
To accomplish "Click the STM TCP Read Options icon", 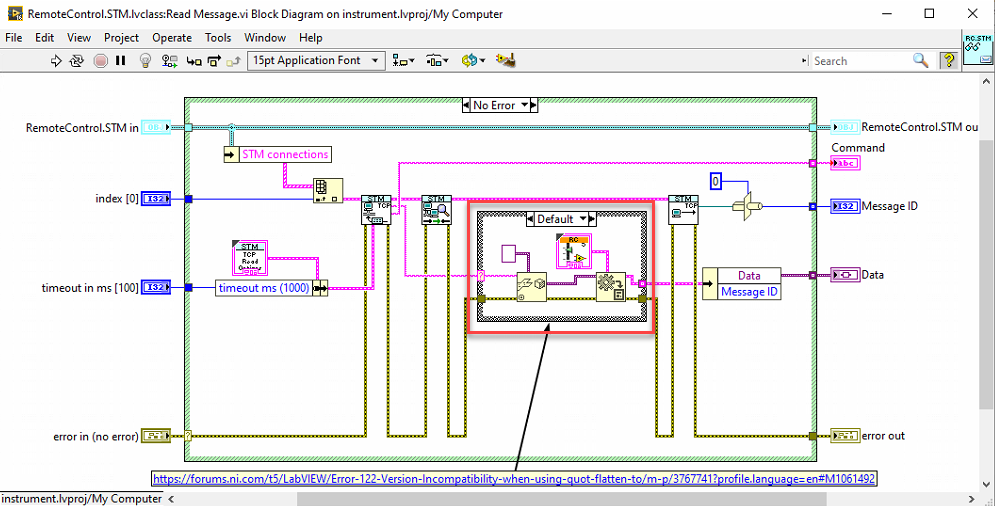I will pyautogui.click(x=249, y=258).
